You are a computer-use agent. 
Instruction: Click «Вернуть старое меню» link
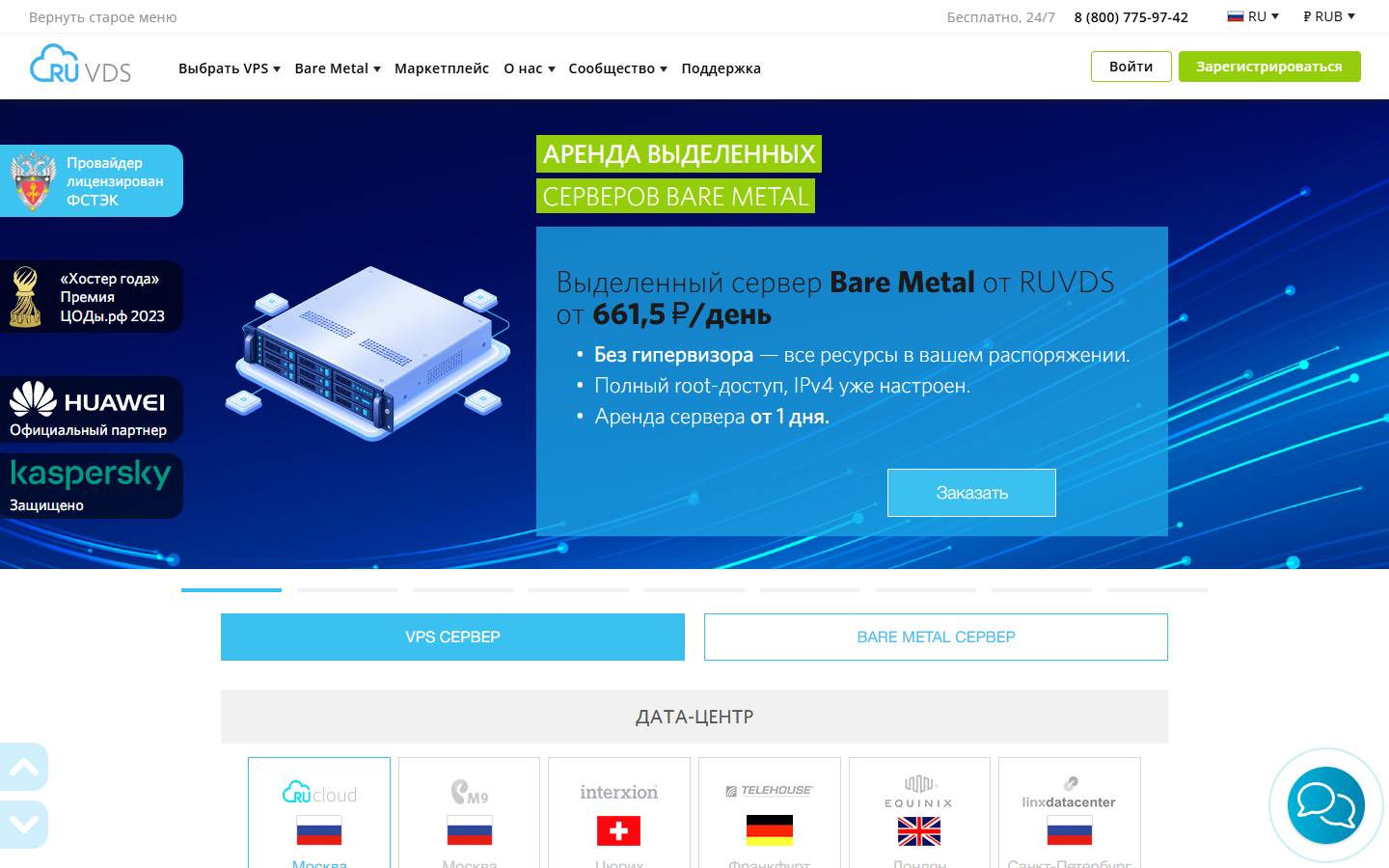[x=103, y=17]
